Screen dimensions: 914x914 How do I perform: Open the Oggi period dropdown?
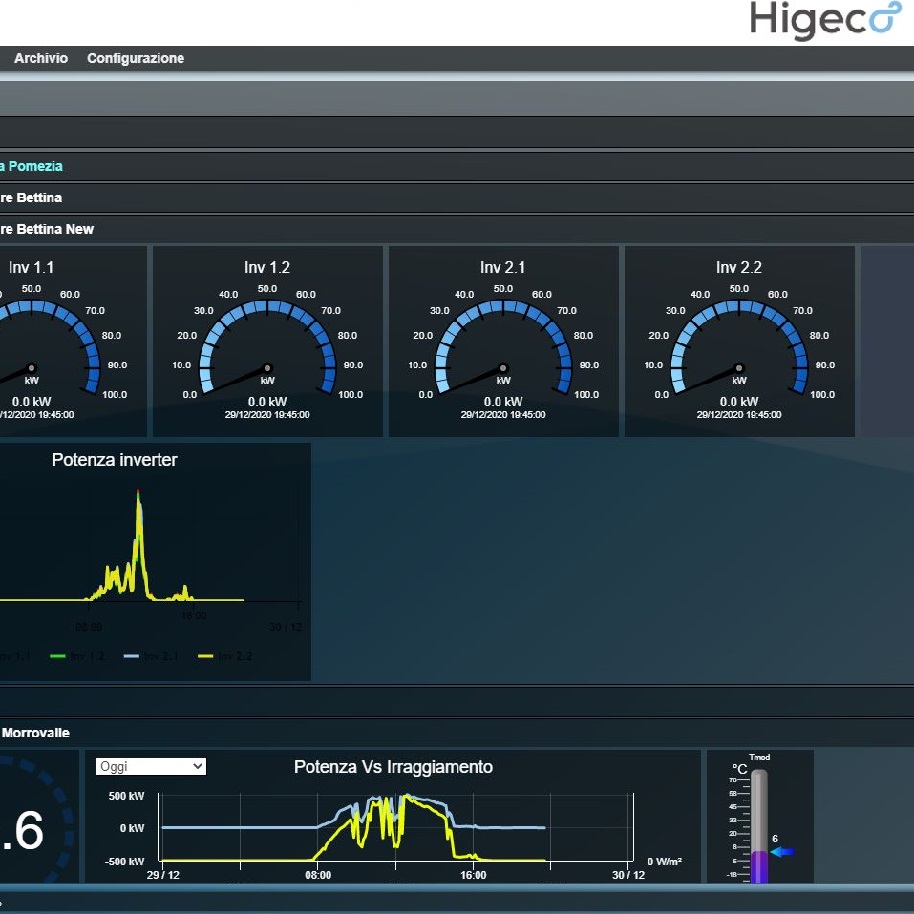point(151,767)
